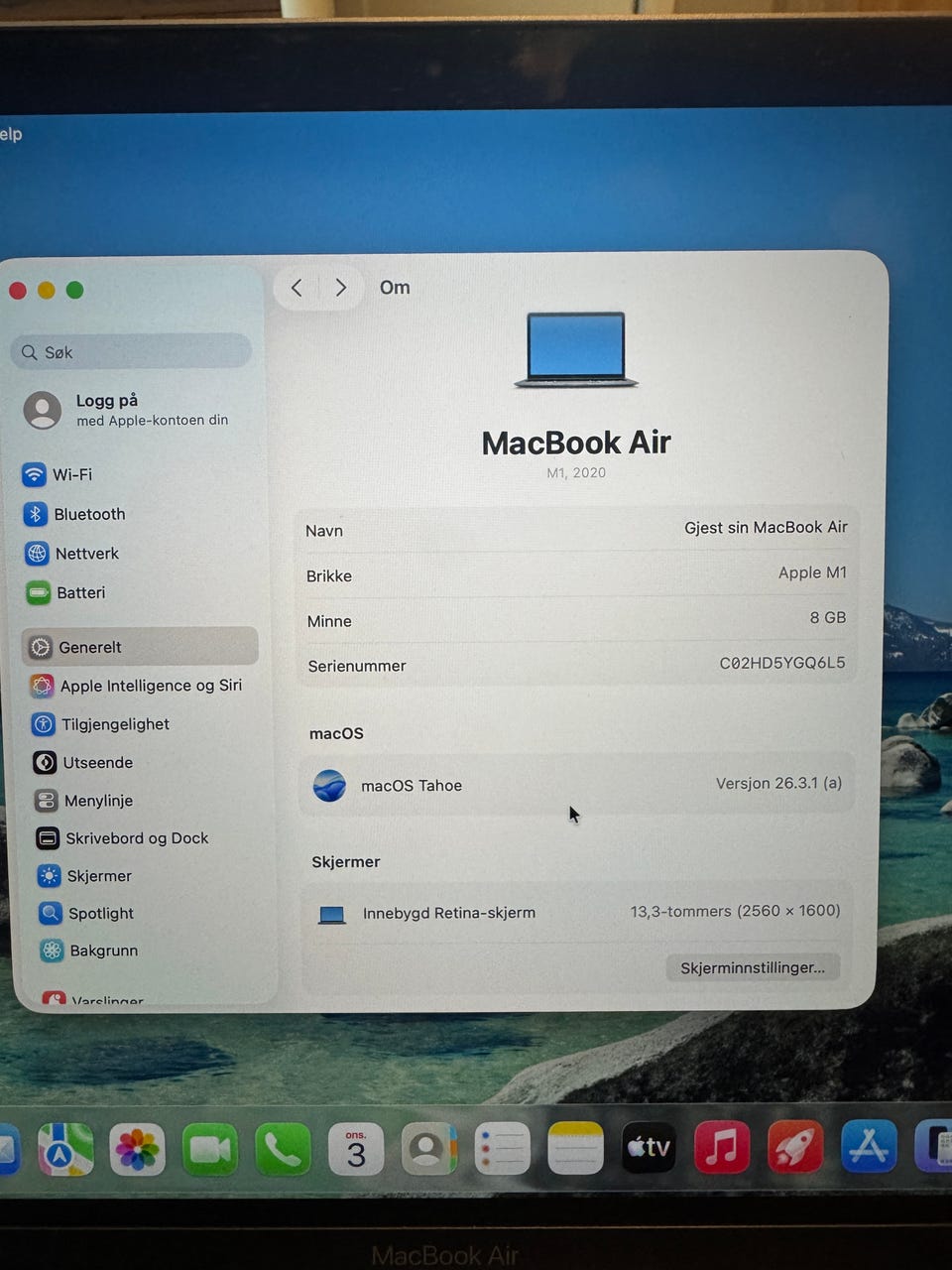The height and width of the screenshot is (1270, 952).
Task: Click the Serienummer row label
Action: point(357,666)
